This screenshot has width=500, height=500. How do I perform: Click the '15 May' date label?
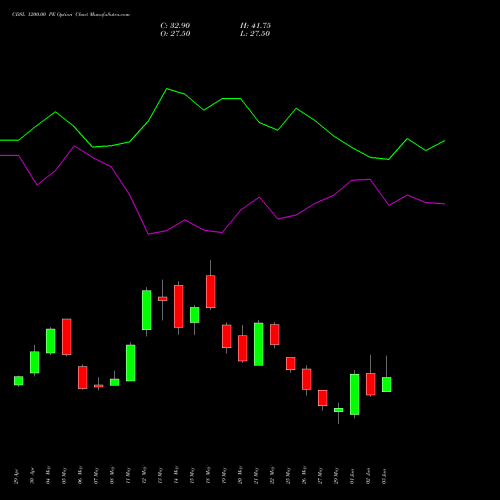coord(193,475)
